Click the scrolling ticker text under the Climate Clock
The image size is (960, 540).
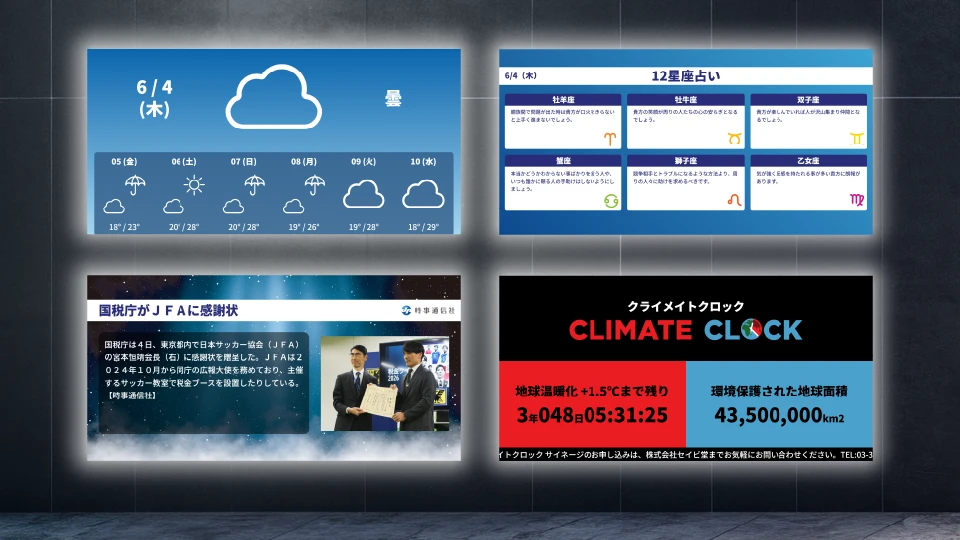coord(686,454)
